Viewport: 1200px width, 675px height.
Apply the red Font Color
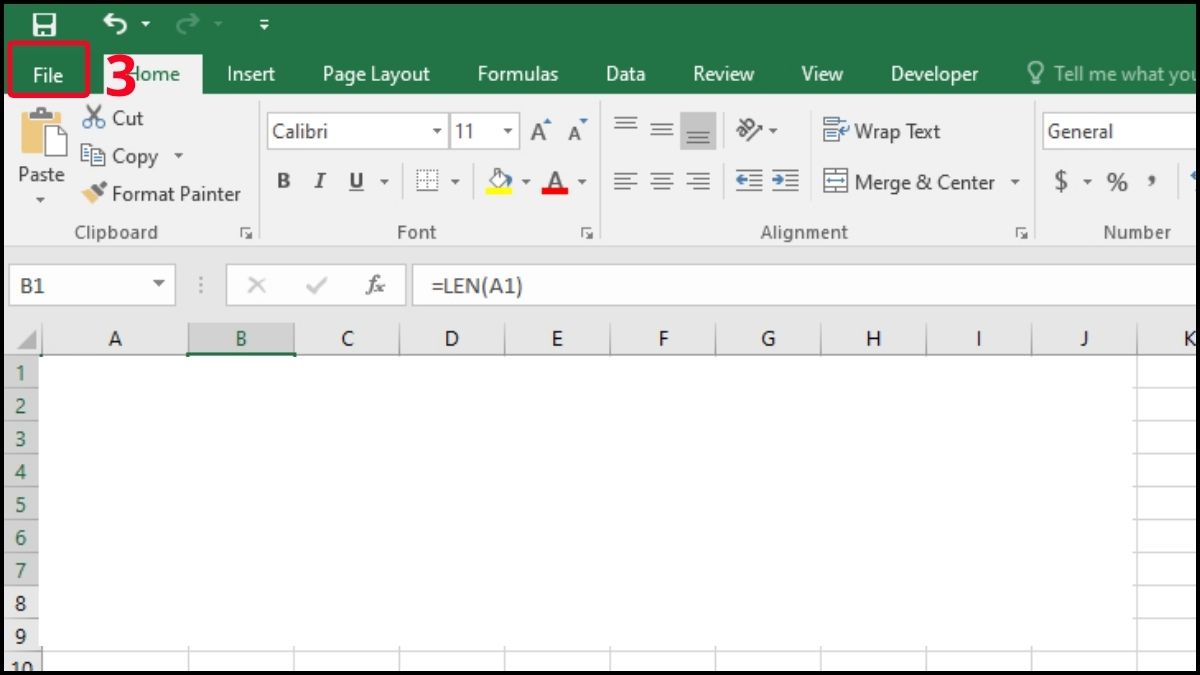[555, 181]
